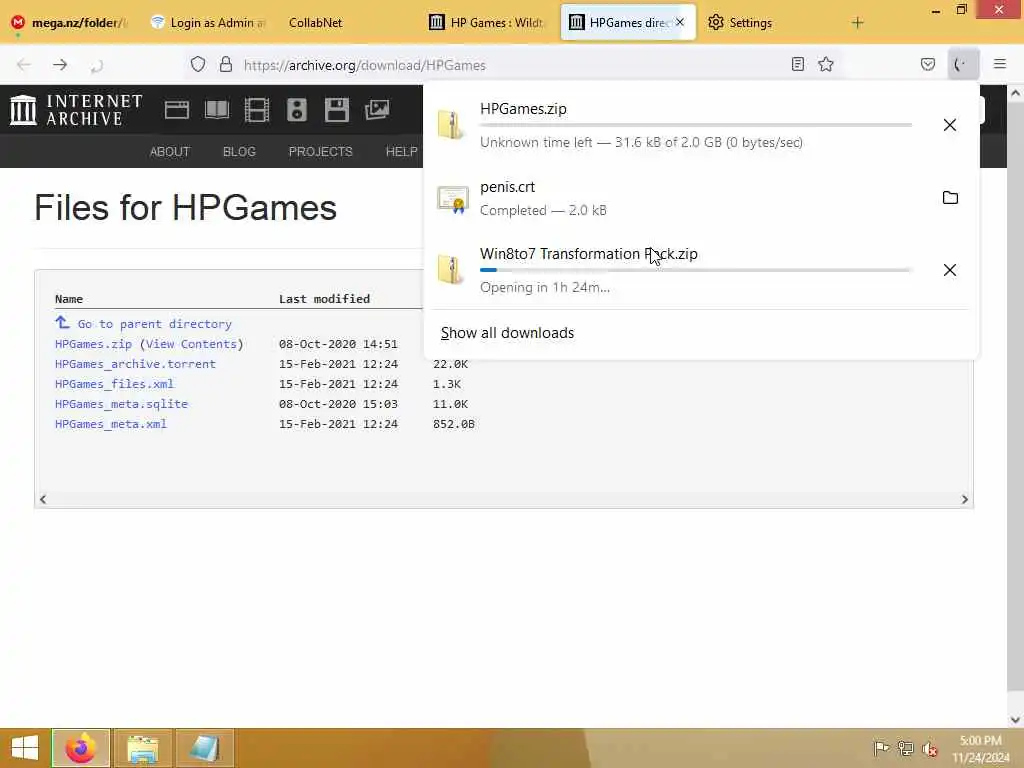The image size is (1024, 768).
Task: Open the HPGames_meta.sqlite link
Action: [121, 404]
